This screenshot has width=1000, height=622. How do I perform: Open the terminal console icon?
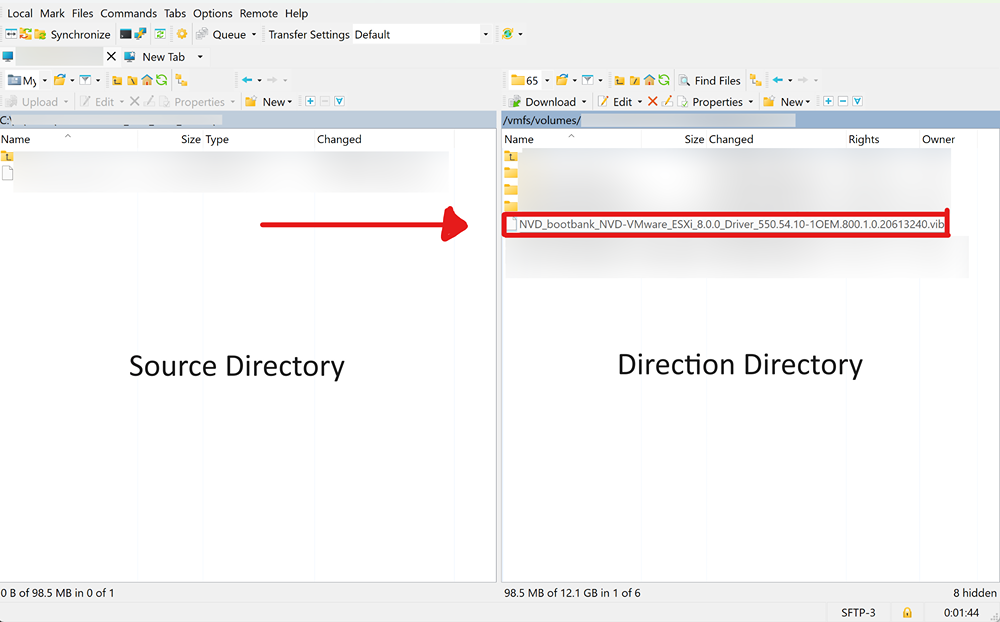pyautogui.click(x=126, y=34)
